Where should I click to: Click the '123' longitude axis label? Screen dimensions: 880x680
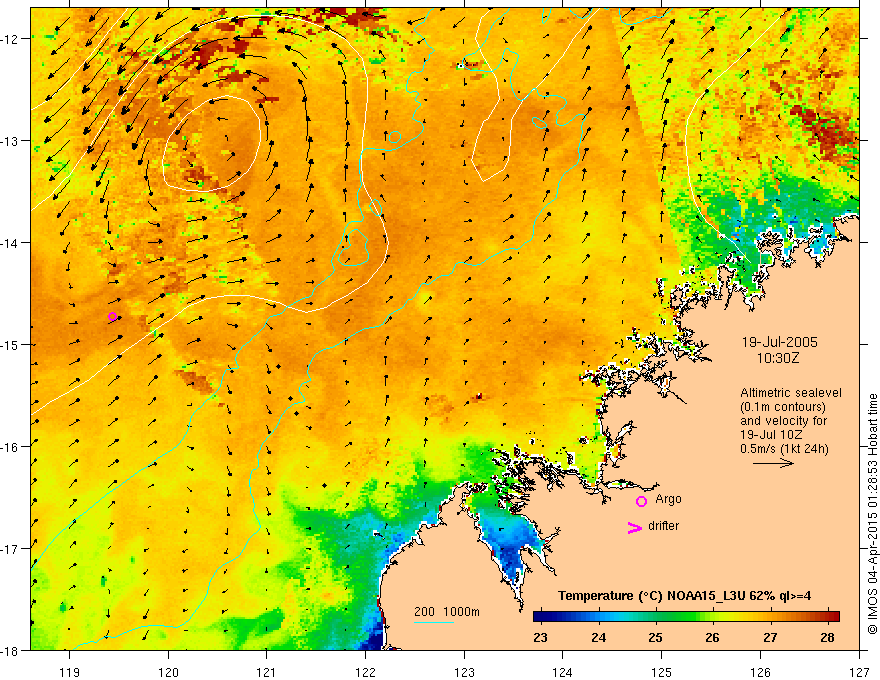click(x=464, y=673)
